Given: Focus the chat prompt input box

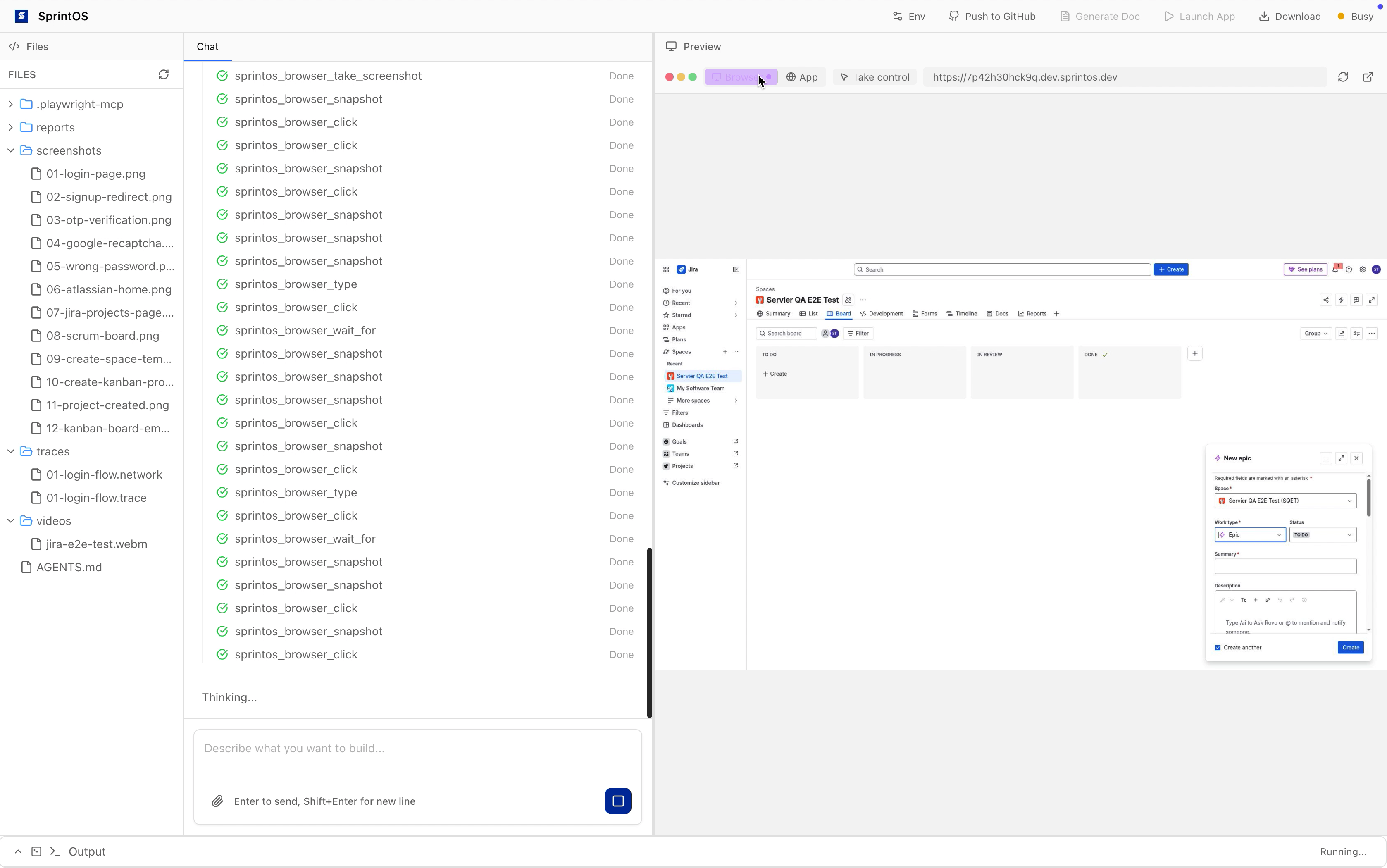Looking at the screenshot, I should (417, 748).
